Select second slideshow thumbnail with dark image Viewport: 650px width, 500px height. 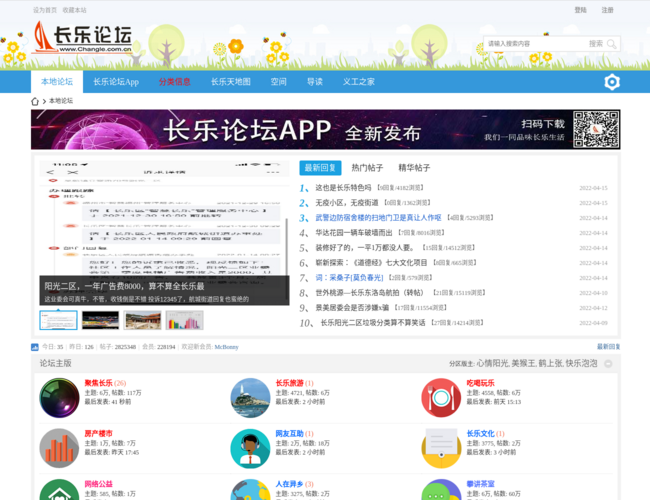(x=100, y=320)
